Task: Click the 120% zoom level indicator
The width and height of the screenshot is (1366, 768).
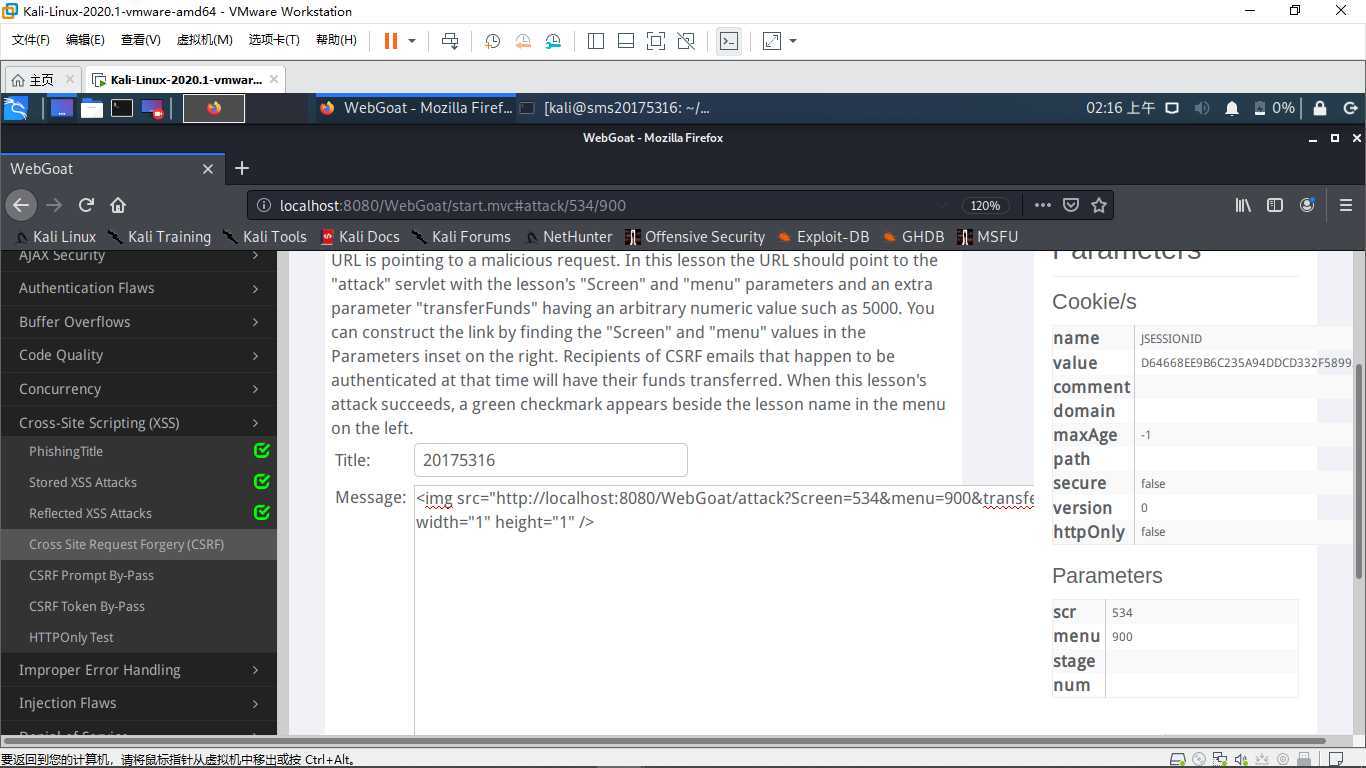Action: (x=985, y=205)
